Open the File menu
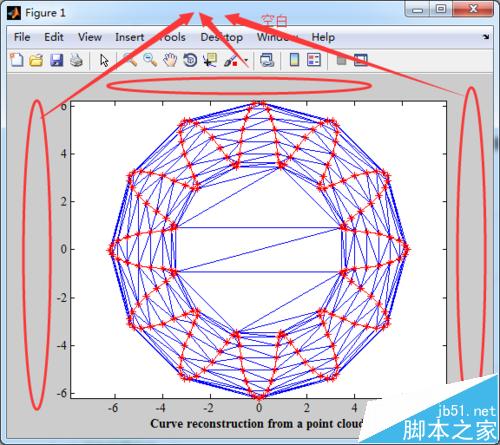The height and width of the screenshot is (445, 500). [x=22, y=37]
